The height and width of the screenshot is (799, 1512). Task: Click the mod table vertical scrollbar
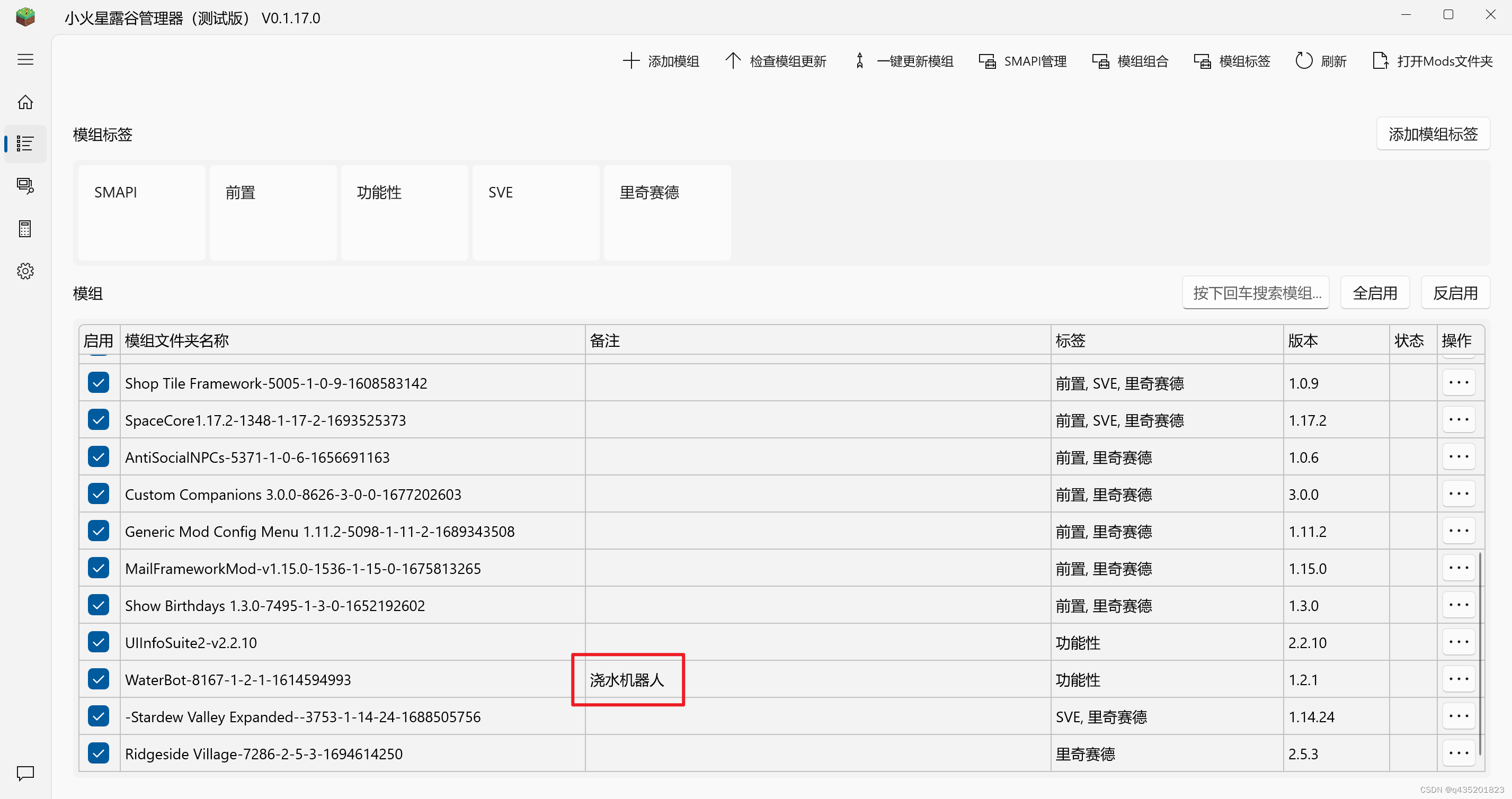click(1480, 653)
